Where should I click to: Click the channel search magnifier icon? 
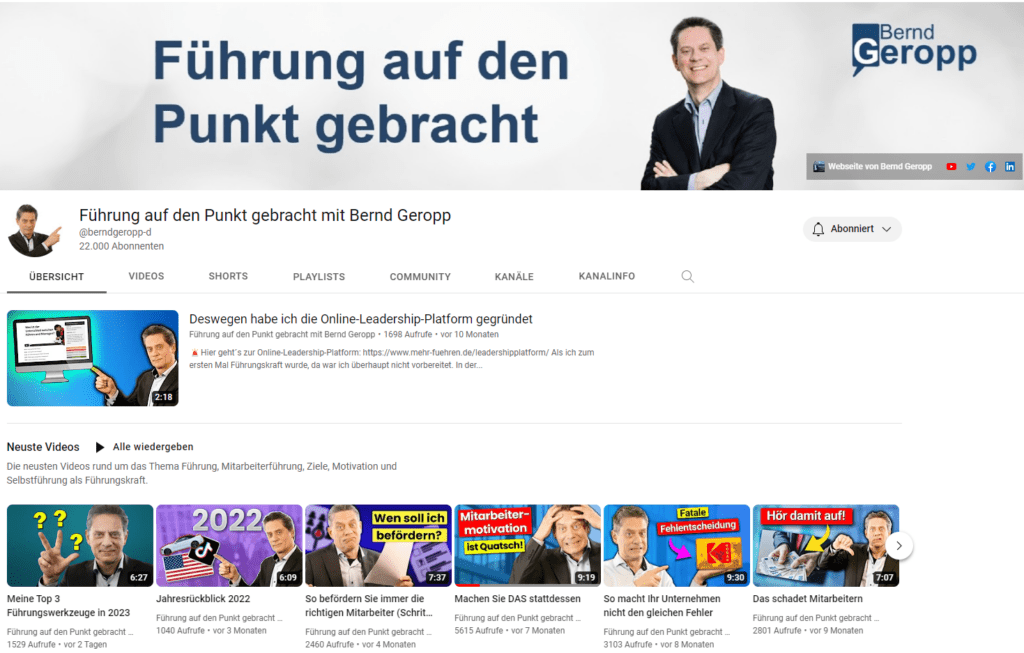click(688, 276)
